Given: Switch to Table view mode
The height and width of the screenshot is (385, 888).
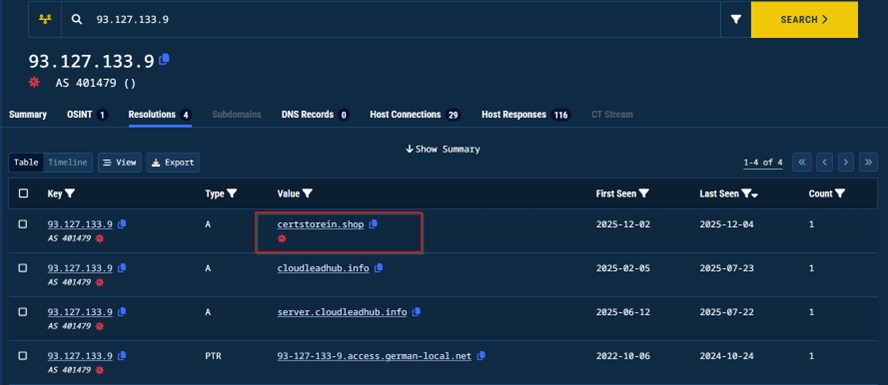Looking at the screenshot, I should click(26, 162).
